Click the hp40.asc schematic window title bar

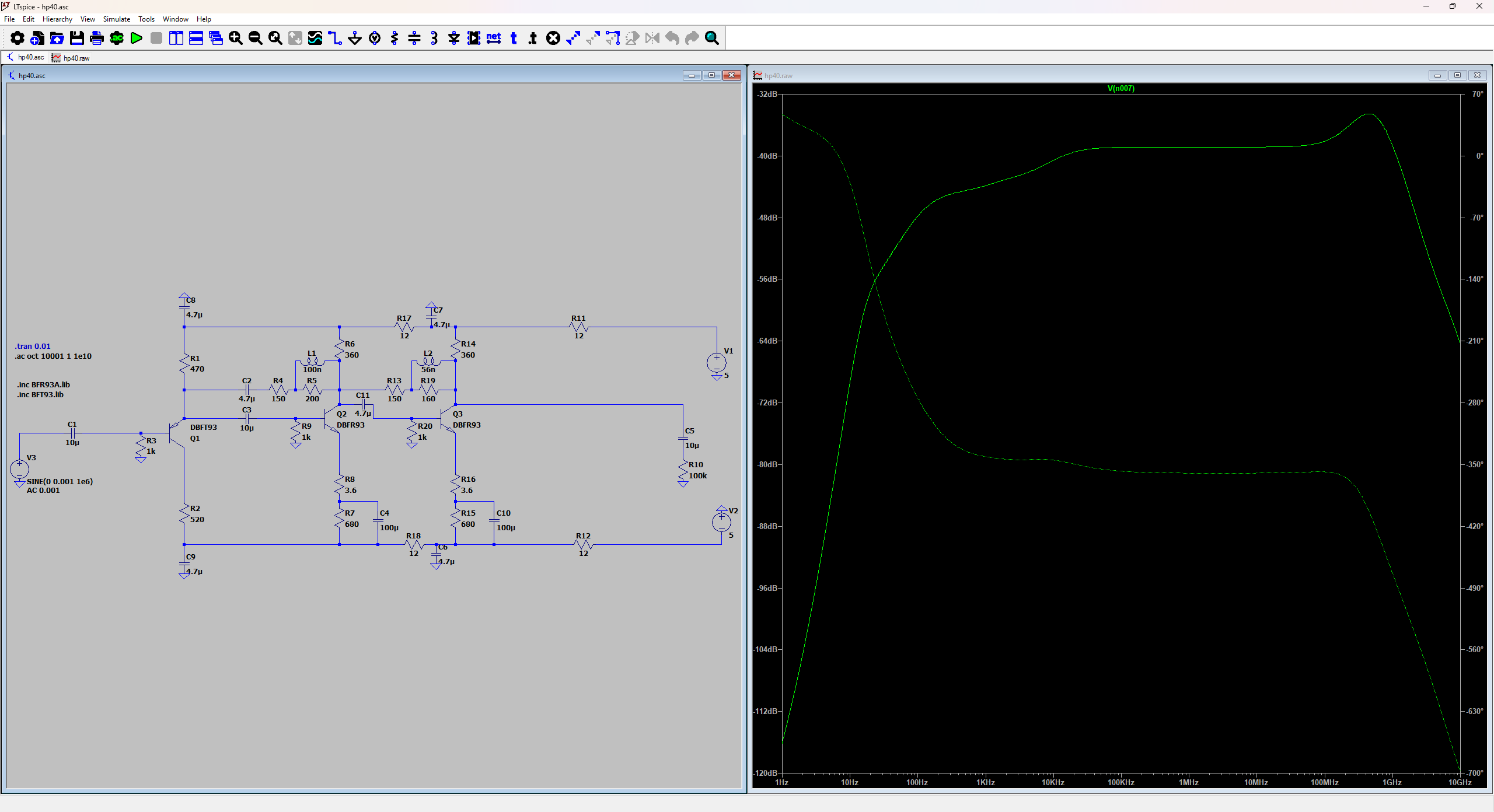click(x=350, y=76)
